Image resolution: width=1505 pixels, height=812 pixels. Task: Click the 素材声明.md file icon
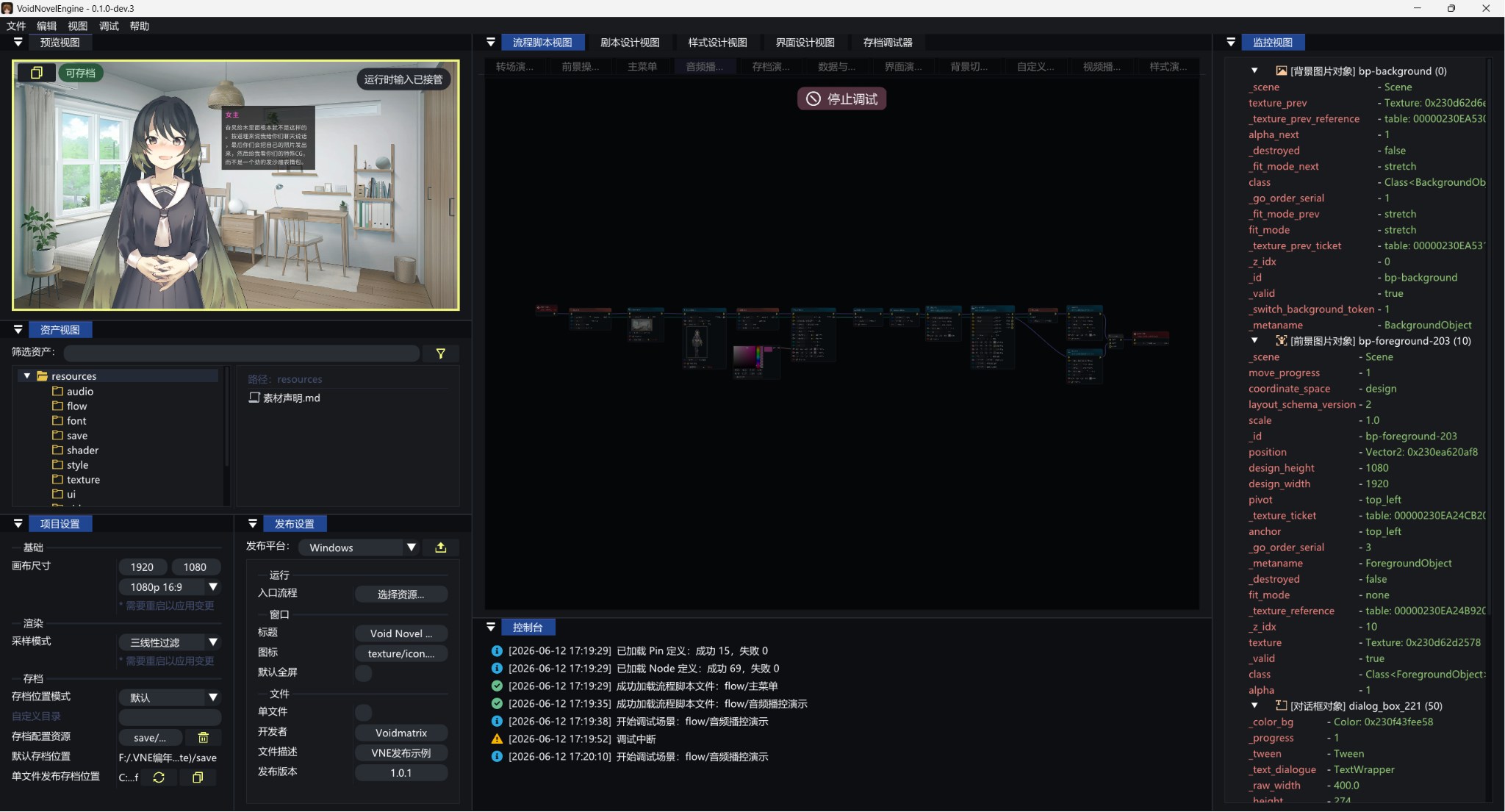pyautogui.click(x=254, y=398)
